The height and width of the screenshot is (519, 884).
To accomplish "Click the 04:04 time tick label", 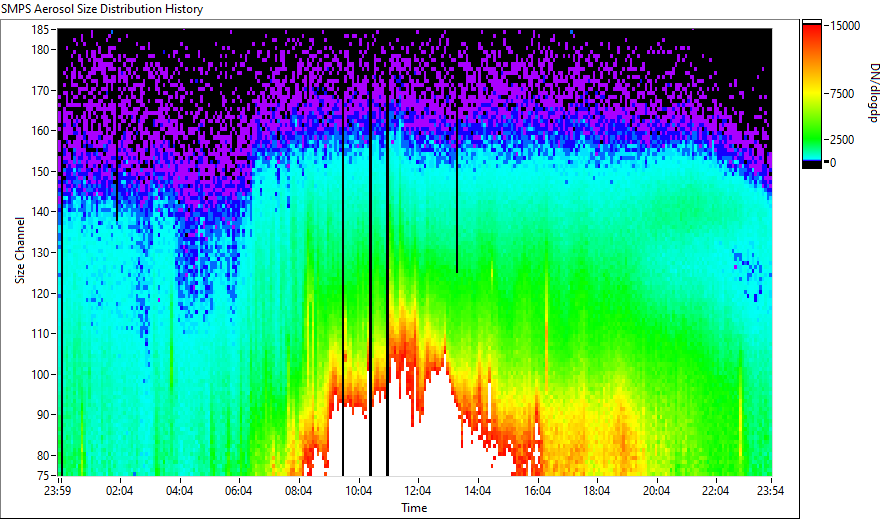I will click(x=179, y=491).
